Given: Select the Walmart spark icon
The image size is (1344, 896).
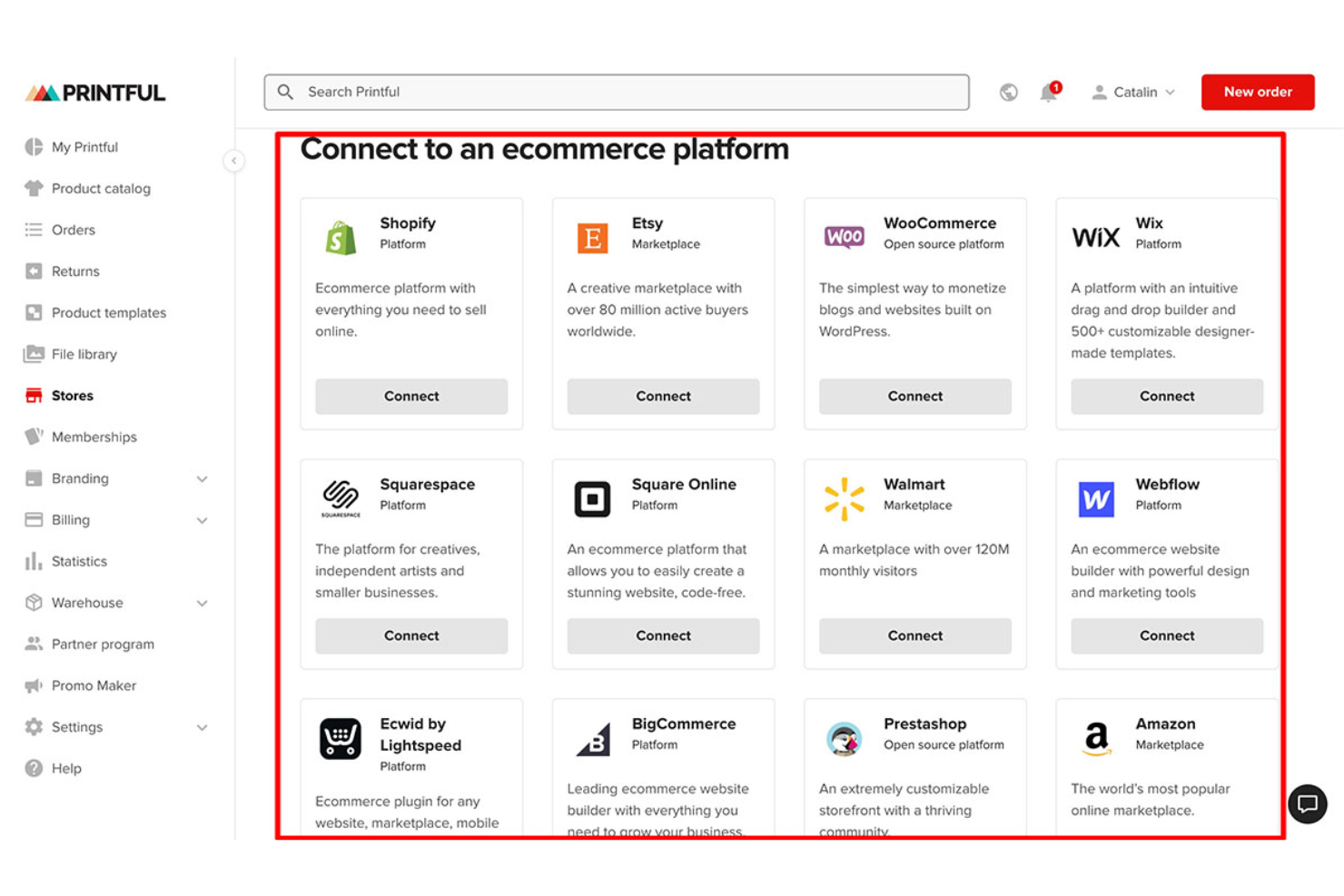Looking at the screenshot, I should click(x=844, y=497).
